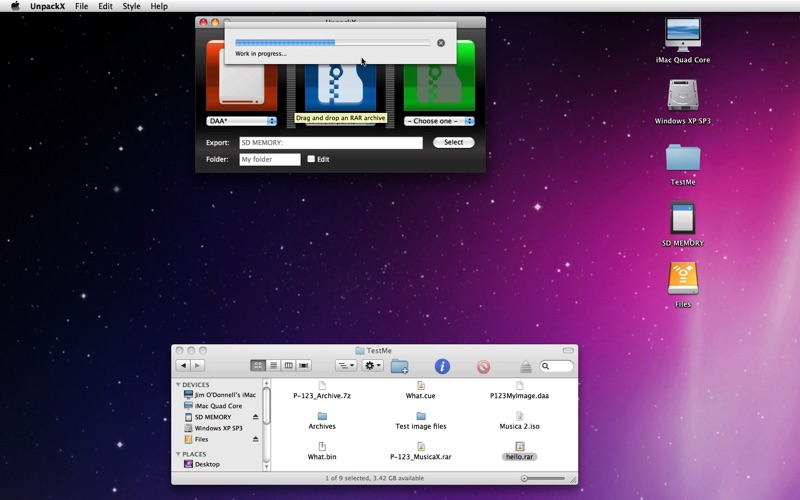Switch Finder to column view

coord(289,365)
